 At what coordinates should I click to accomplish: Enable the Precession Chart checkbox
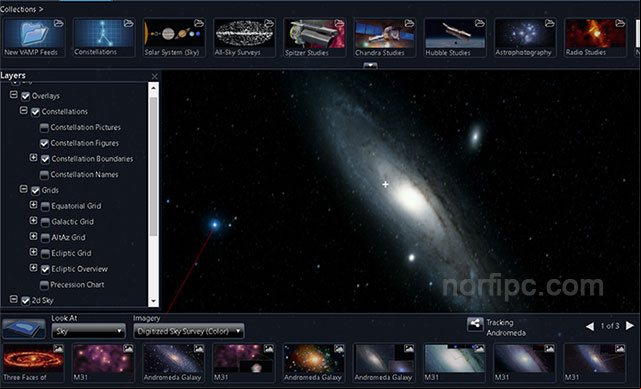45,285
